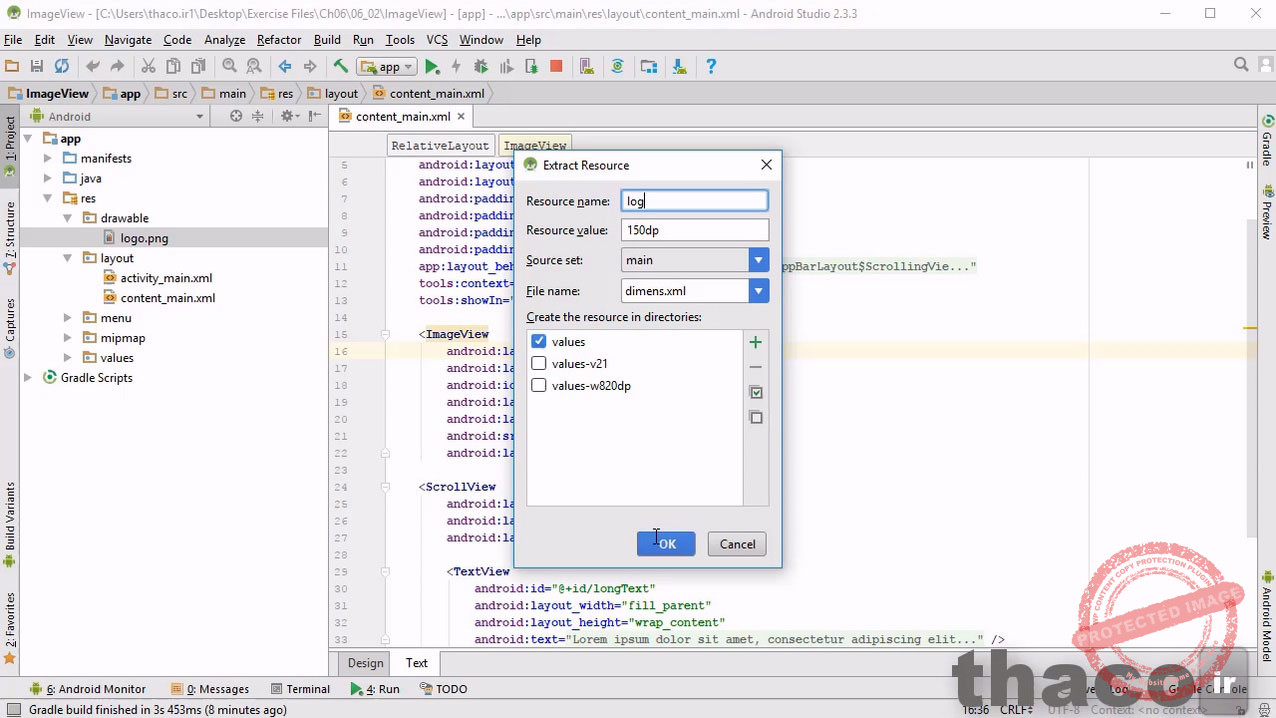This screenshot has height=718, width=1276.
Task: Click the Resource name text field
Action: pos(694,201)
